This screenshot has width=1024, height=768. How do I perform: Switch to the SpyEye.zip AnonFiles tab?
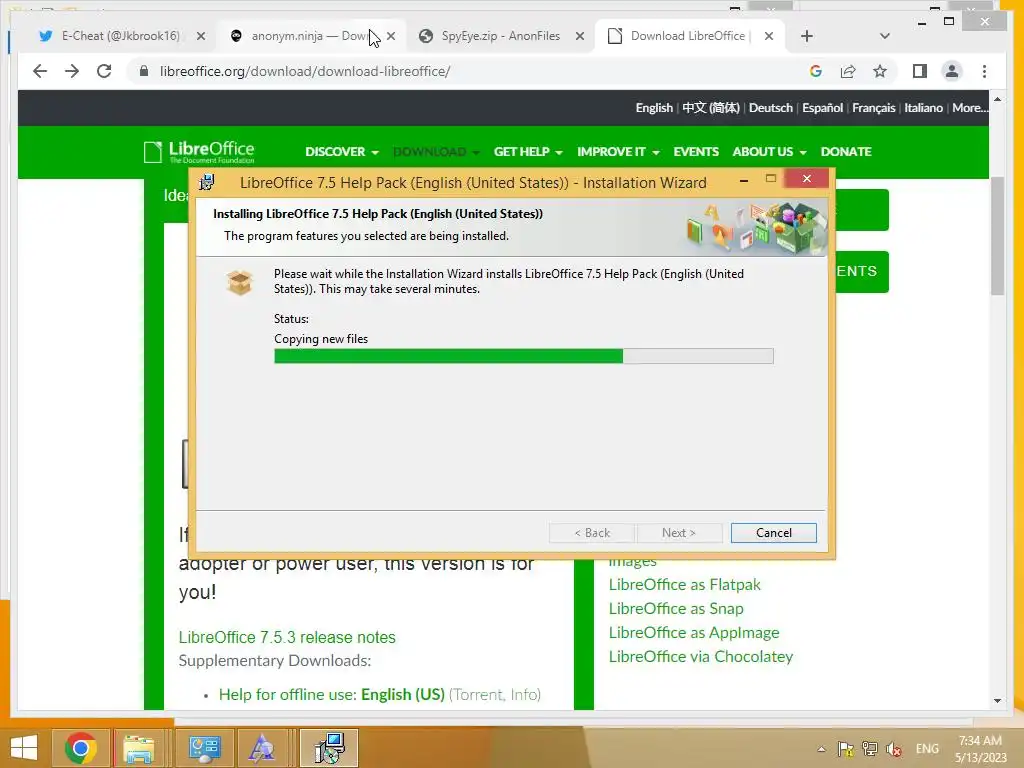tap(500, 36)
